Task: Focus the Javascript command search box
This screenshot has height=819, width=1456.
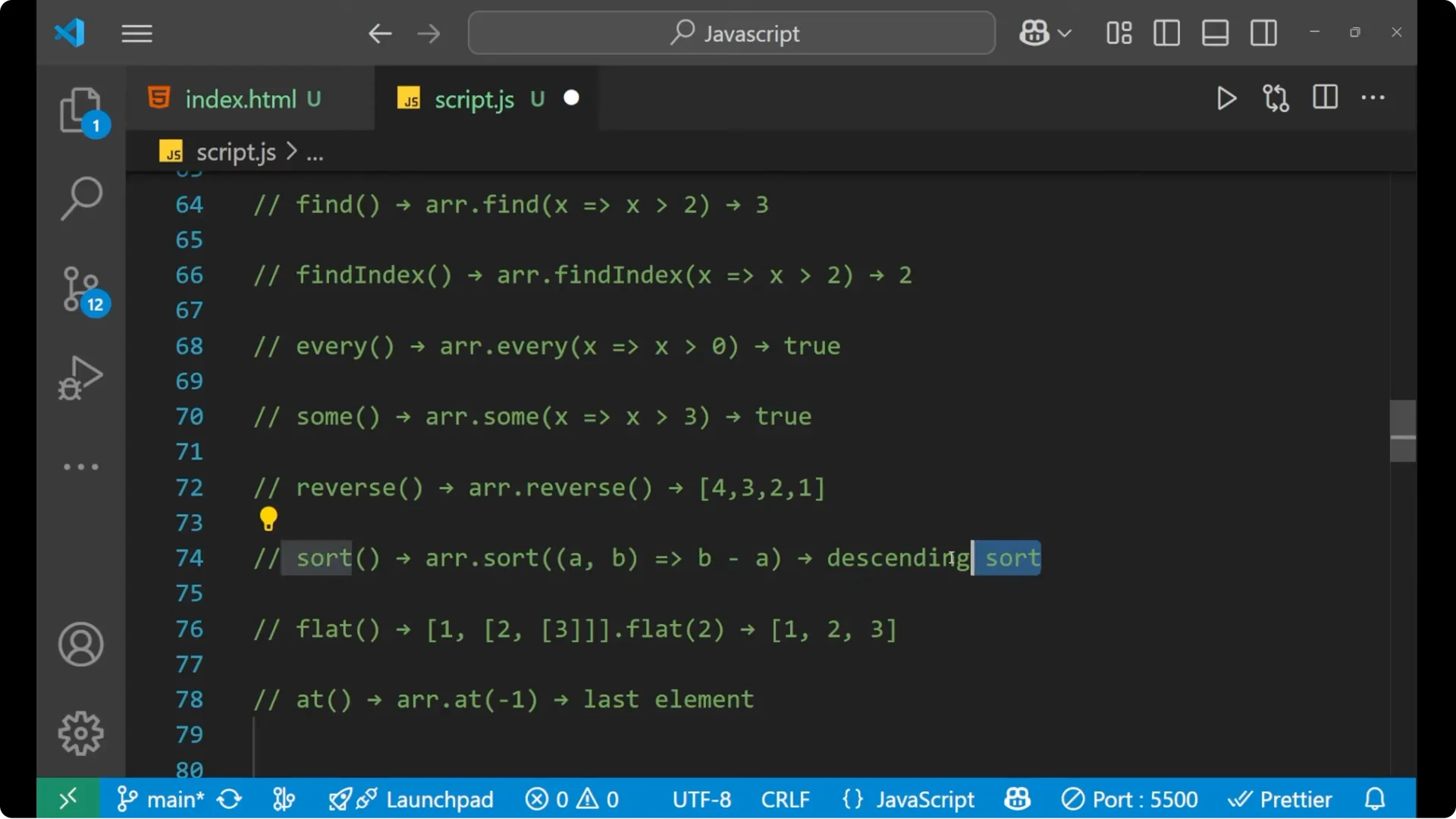Action: tap(730, 33)
